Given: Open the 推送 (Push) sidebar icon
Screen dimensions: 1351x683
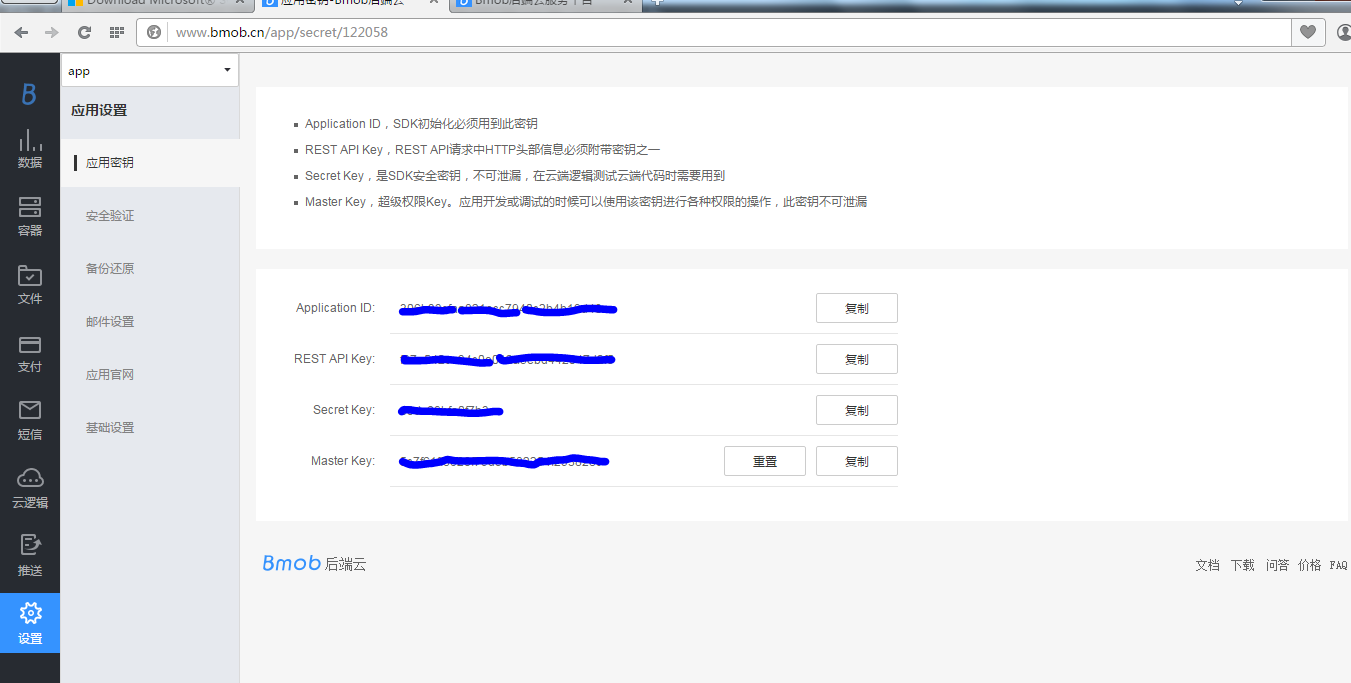Looking at the screenshot, I should tap(30, 557).
